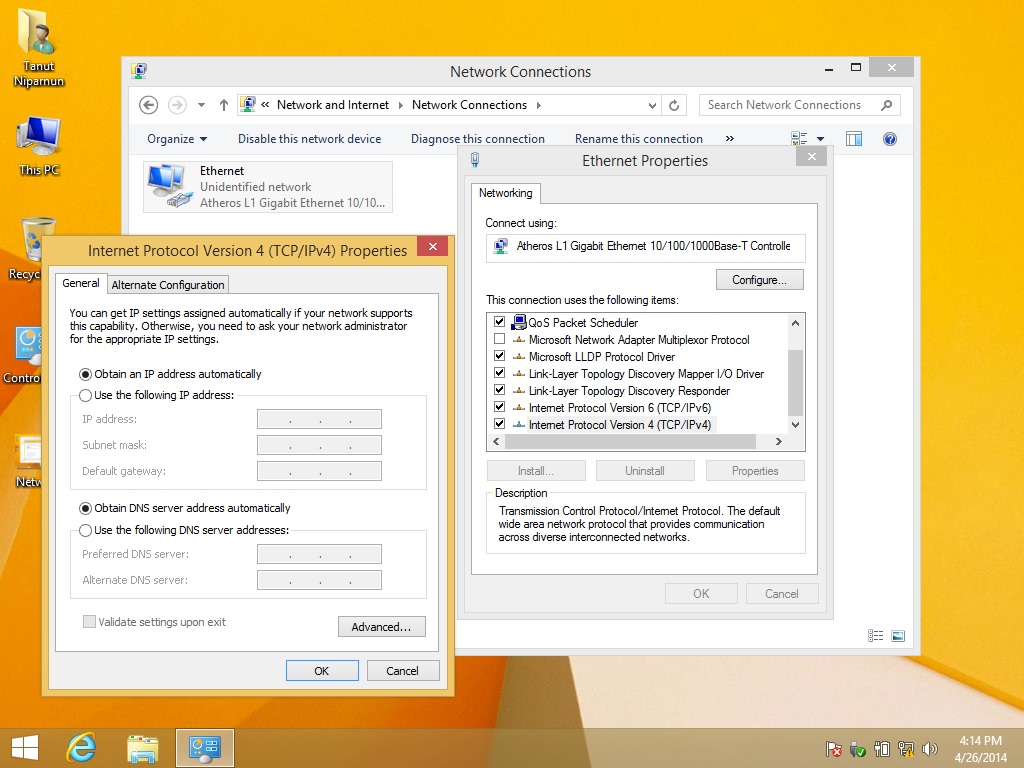The image size is (1024, 768).
Task: Click Disable this network device
Action: 310,138
